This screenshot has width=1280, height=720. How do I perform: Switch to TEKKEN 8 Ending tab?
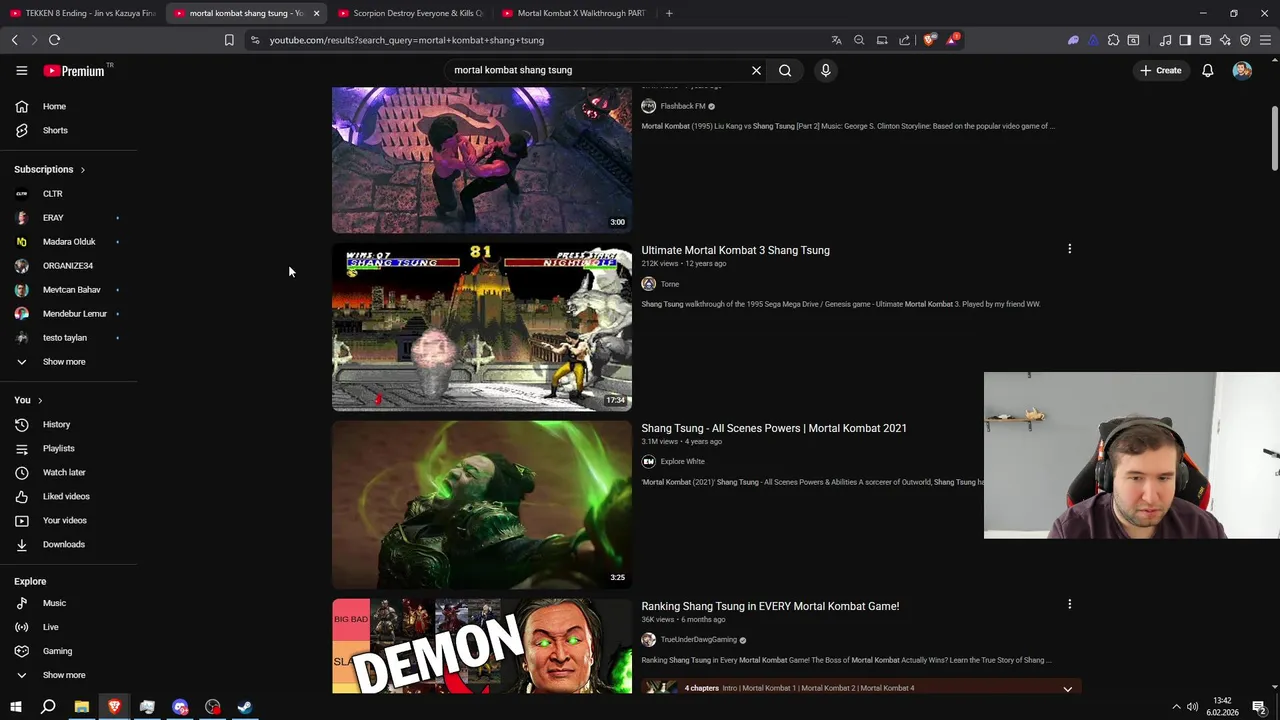(x=82, y=13)
